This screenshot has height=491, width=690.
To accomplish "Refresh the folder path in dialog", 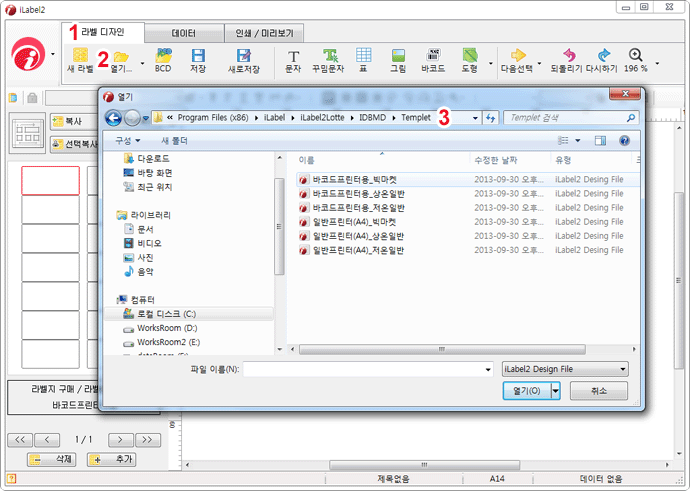I will pos(491,117).
